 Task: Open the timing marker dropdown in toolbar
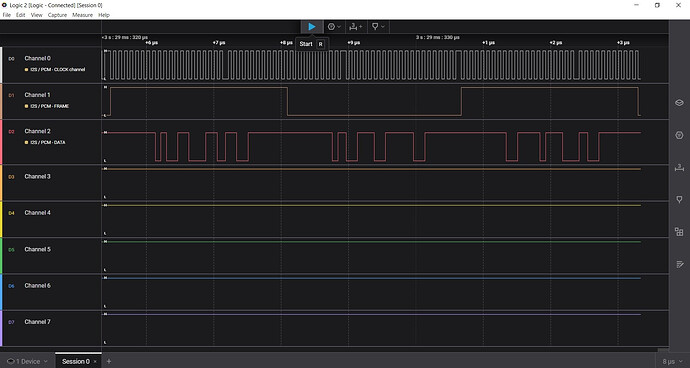(x=378, y=27)
